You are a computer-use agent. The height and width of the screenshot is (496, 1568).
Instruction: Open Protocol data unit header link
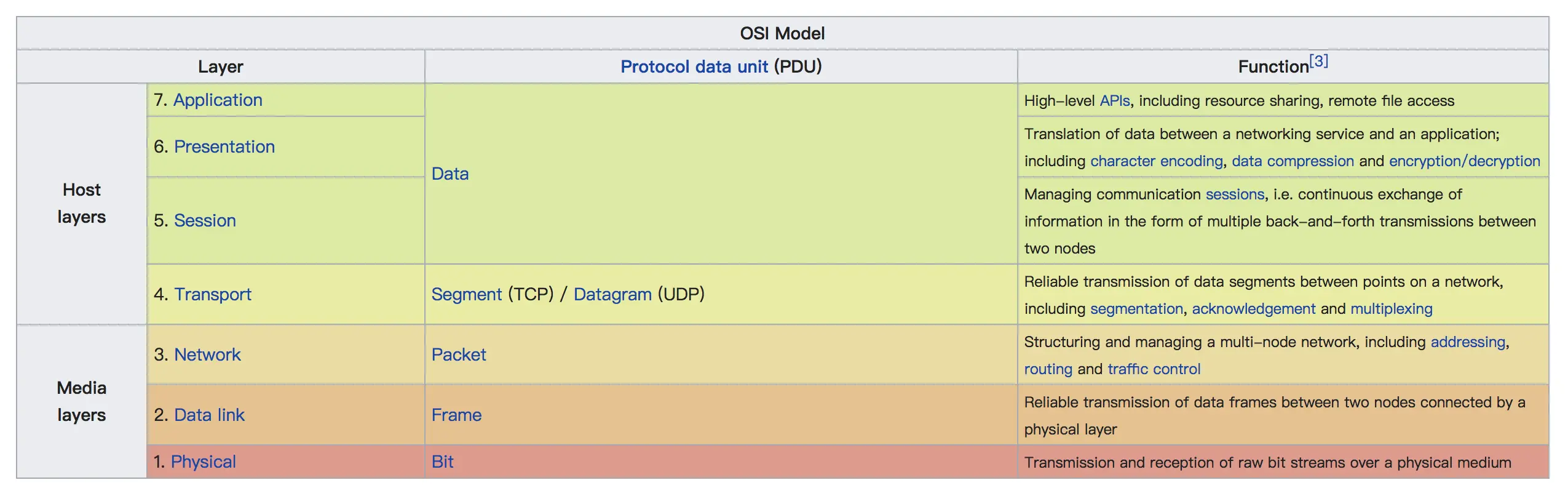tap(694, 67)
